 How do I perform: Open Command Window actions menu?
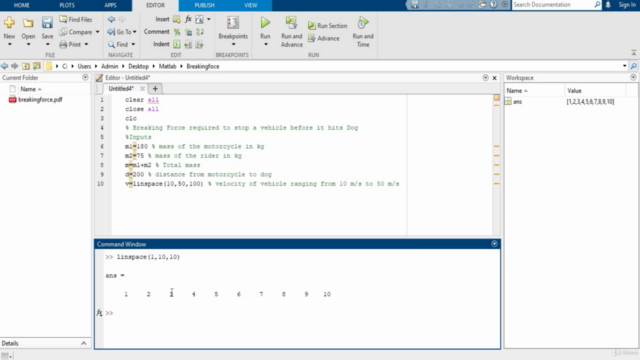494,244
